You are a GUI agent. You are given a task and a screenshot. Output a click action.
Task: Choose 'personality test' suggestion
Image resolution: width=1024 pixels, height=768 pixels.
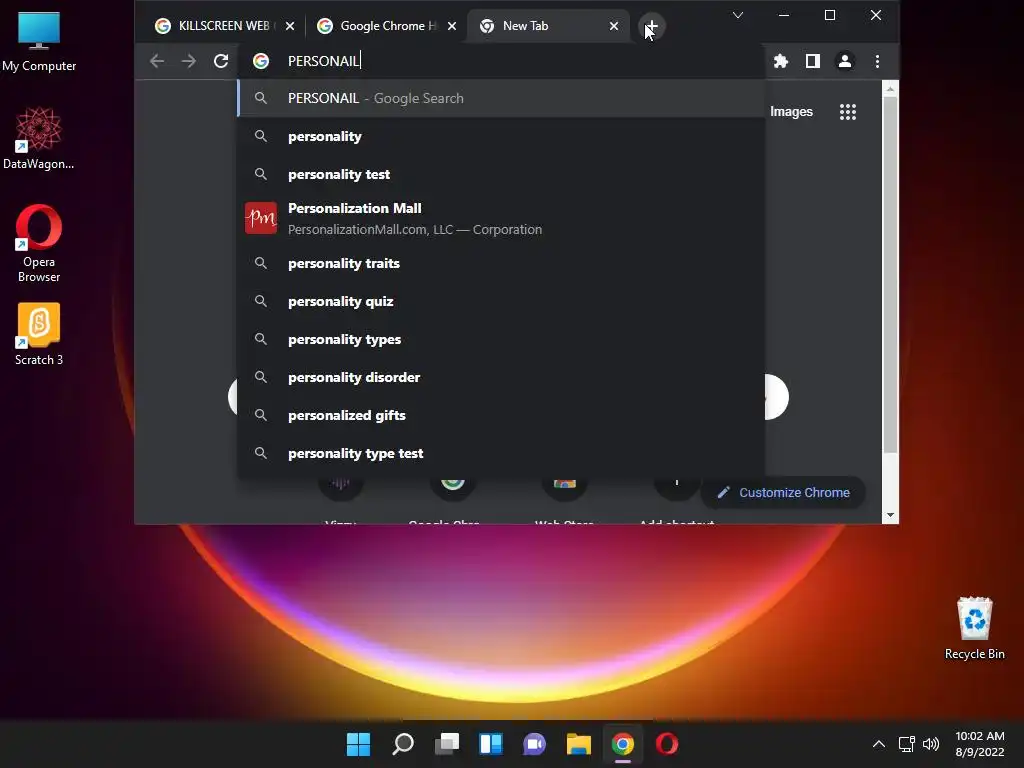(x=501, y=174)
